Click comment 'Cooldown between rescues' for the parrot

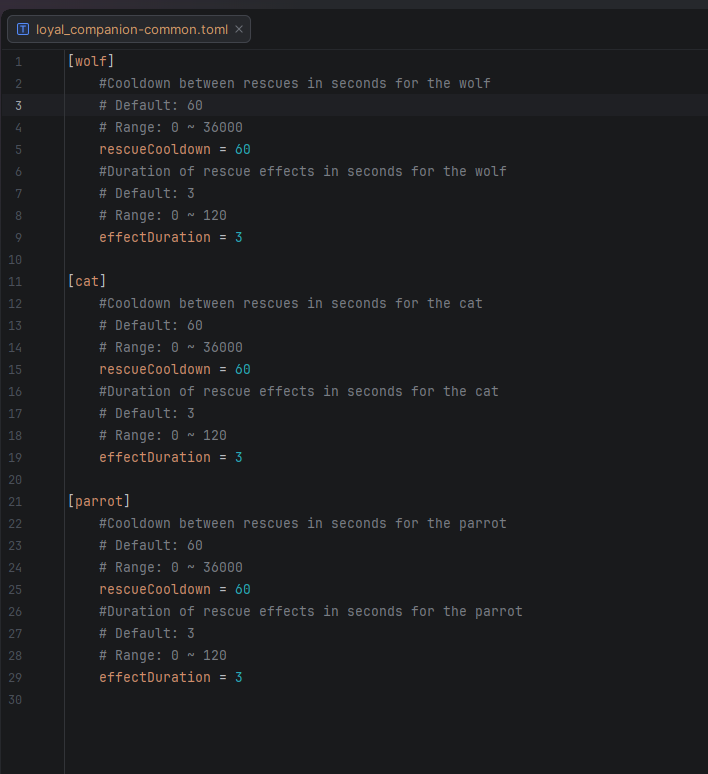303,523
